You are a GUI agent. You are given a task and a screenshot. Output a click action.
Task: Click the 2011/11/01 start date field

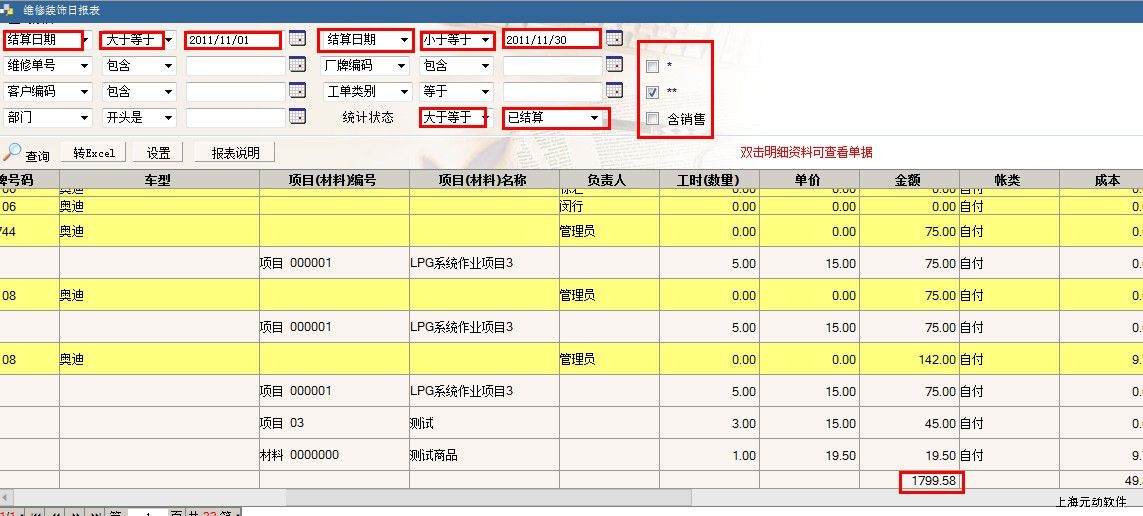[232, 40]
